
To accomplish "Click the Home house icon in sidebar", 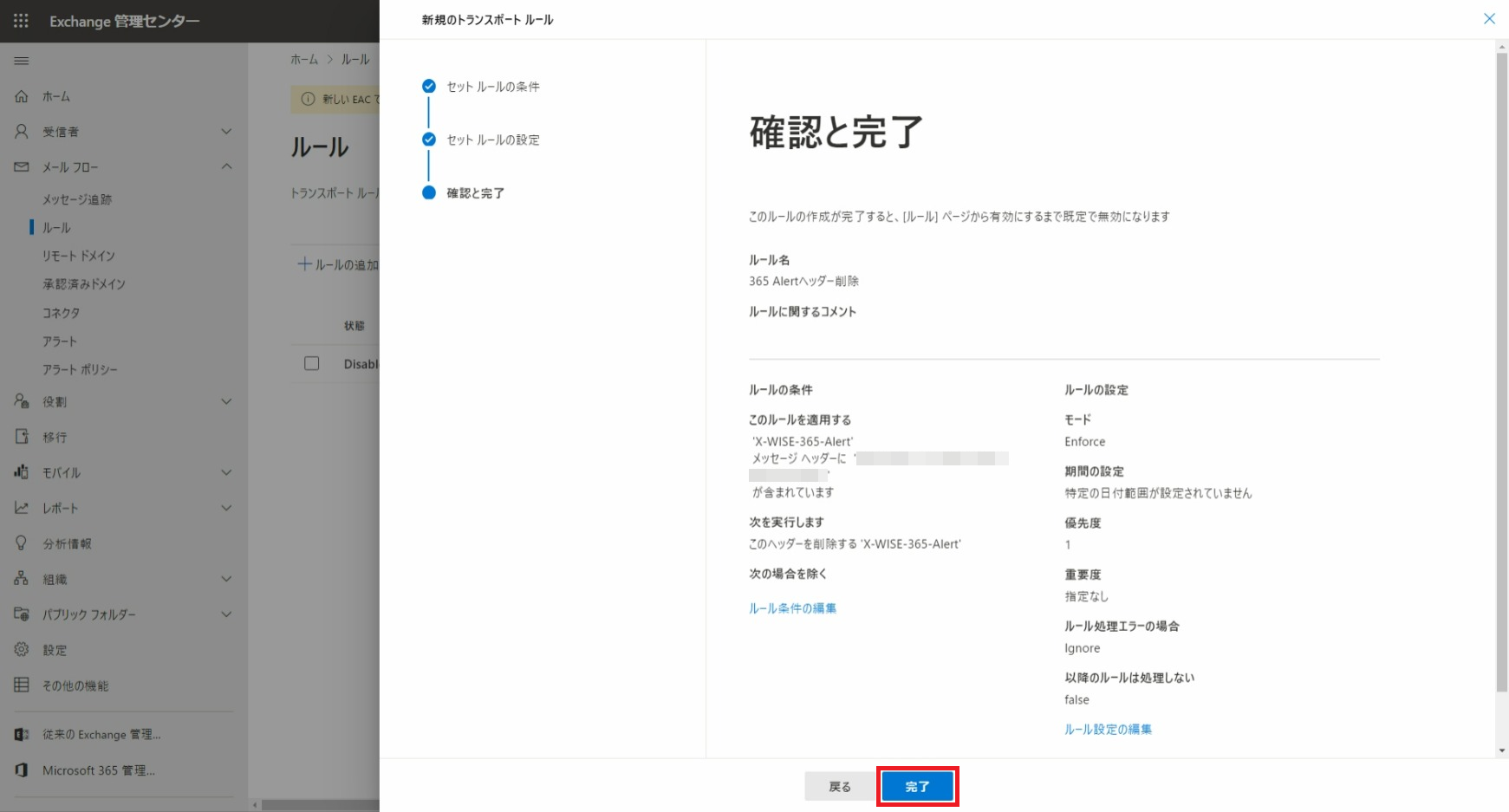I will [22, 96].
